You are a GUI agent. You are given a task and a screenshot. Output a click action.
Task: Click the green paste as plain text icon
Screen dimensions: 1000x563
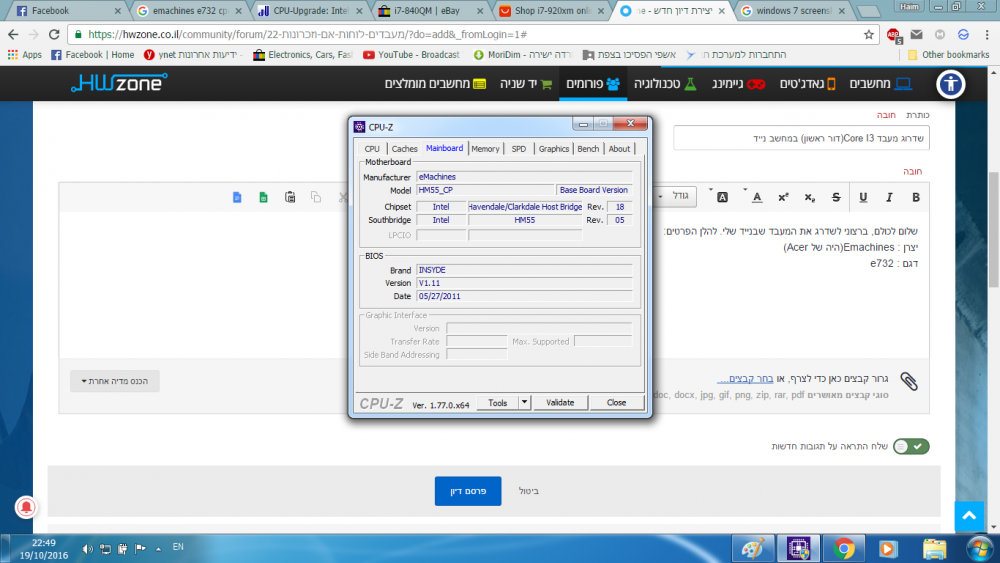coord(263,197)
